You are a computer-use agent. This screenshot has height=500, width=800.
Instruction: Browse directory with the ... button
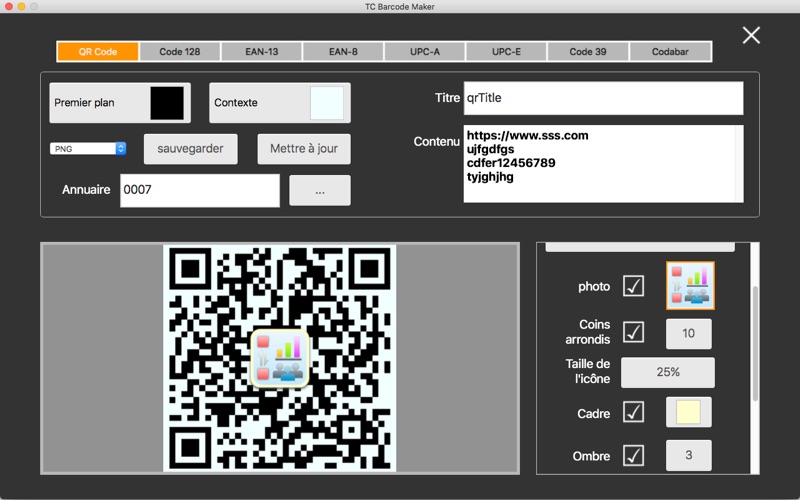320,191
